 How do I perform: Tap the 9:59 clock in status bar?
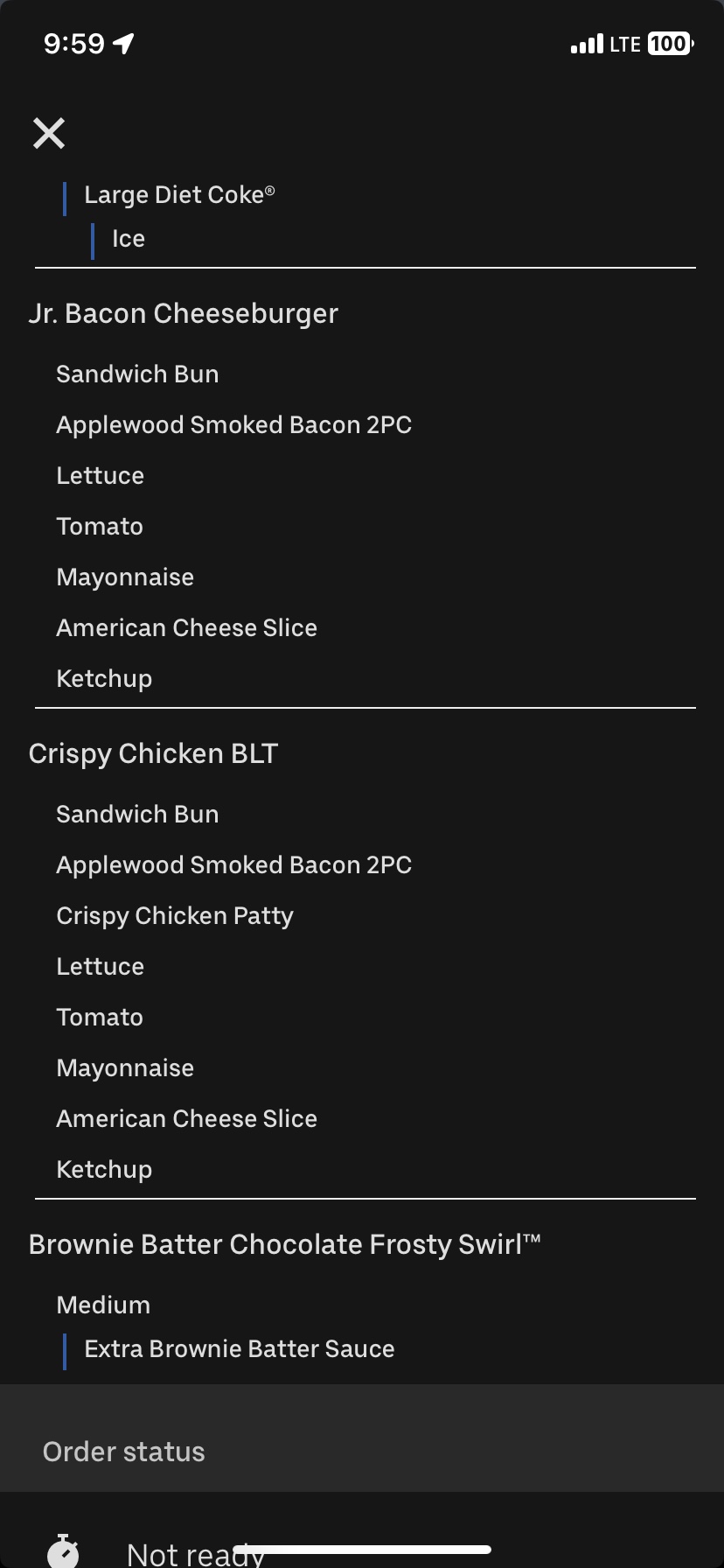[x=74, y=44]
